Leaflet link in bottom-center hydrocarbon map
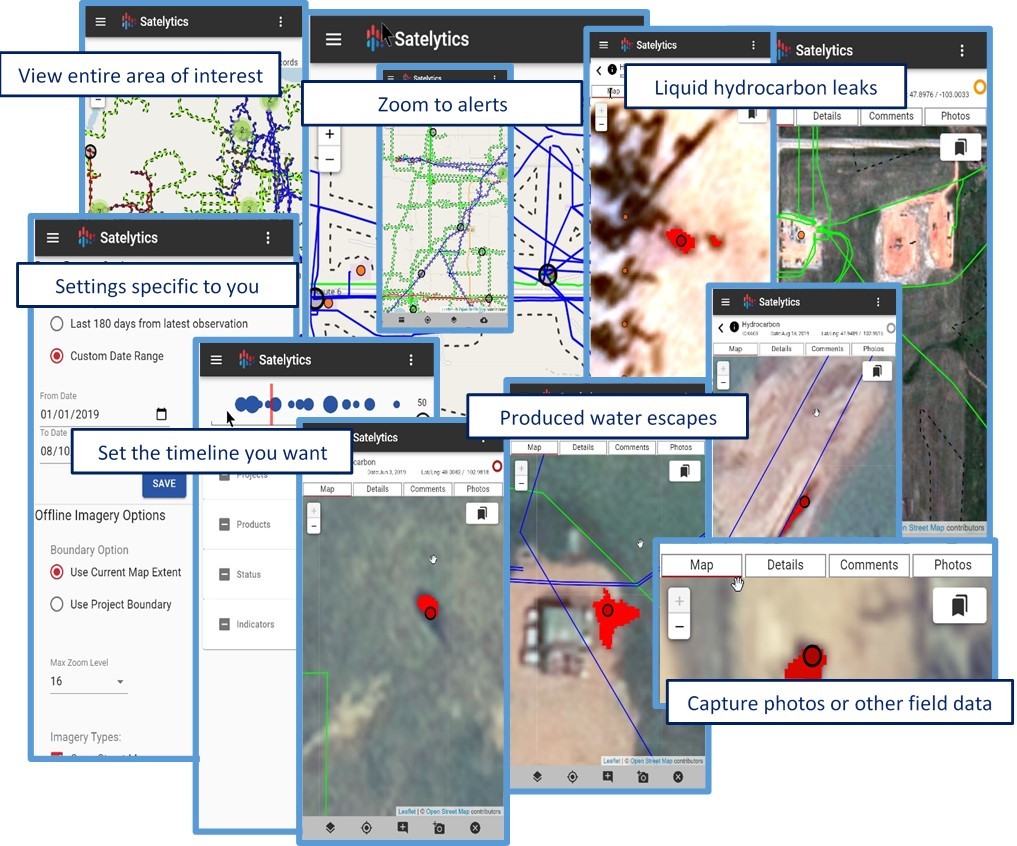 coord(407,812)
